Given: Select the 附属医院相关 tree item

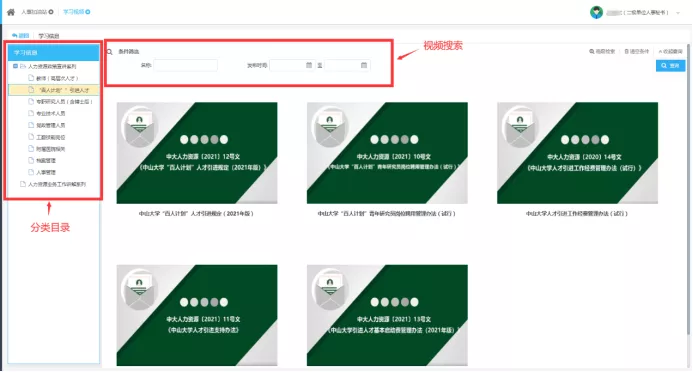Looking at the screenshot, I should coord(51,149).
